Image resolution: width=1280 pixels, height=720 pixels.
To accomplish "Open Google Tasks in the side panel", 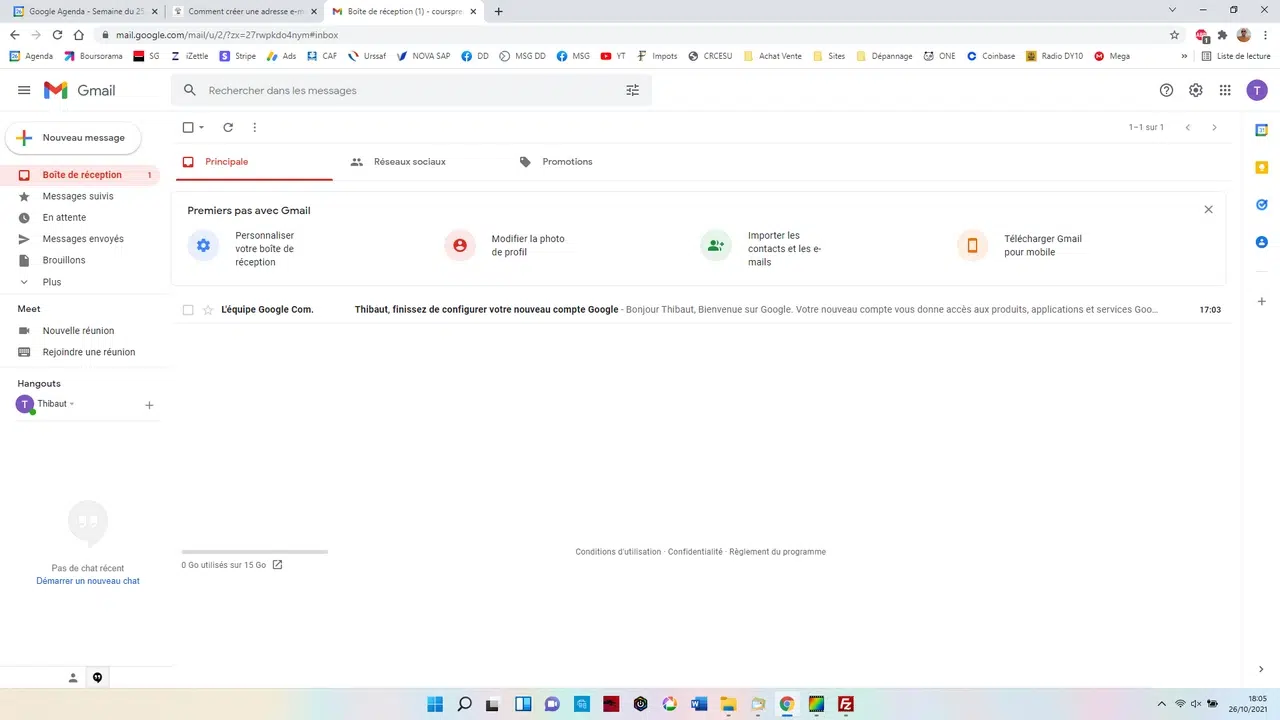I will [1261, 205].
